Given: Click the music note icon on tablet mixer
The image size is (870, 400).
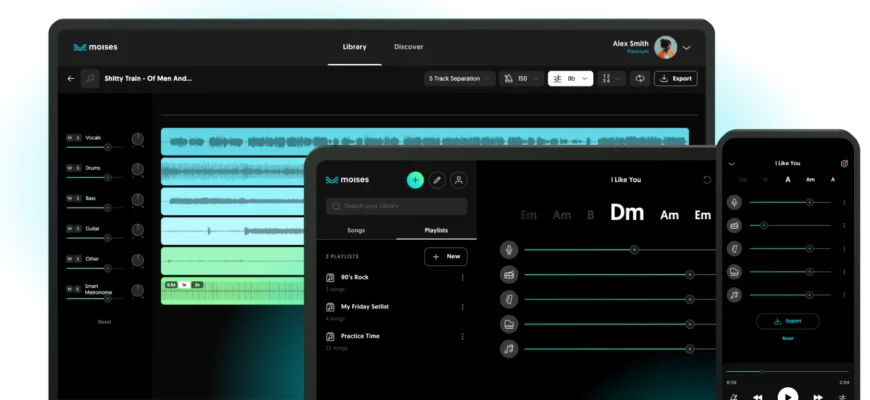Looking at the screenshot, I should (509, 349).
